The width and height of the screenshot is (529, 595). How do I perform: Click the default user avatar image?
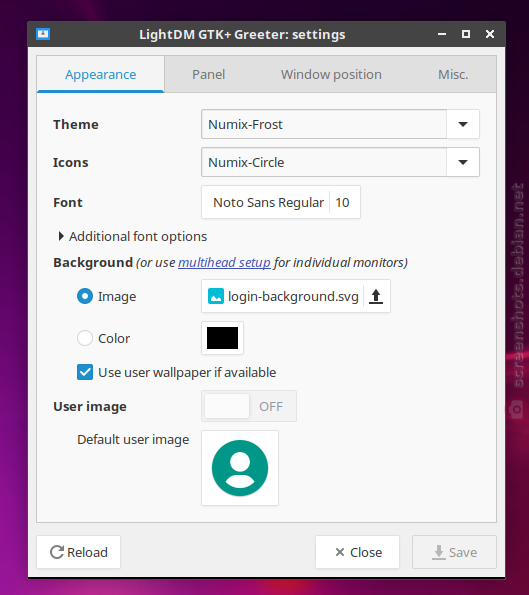click(x=240, y=468)
